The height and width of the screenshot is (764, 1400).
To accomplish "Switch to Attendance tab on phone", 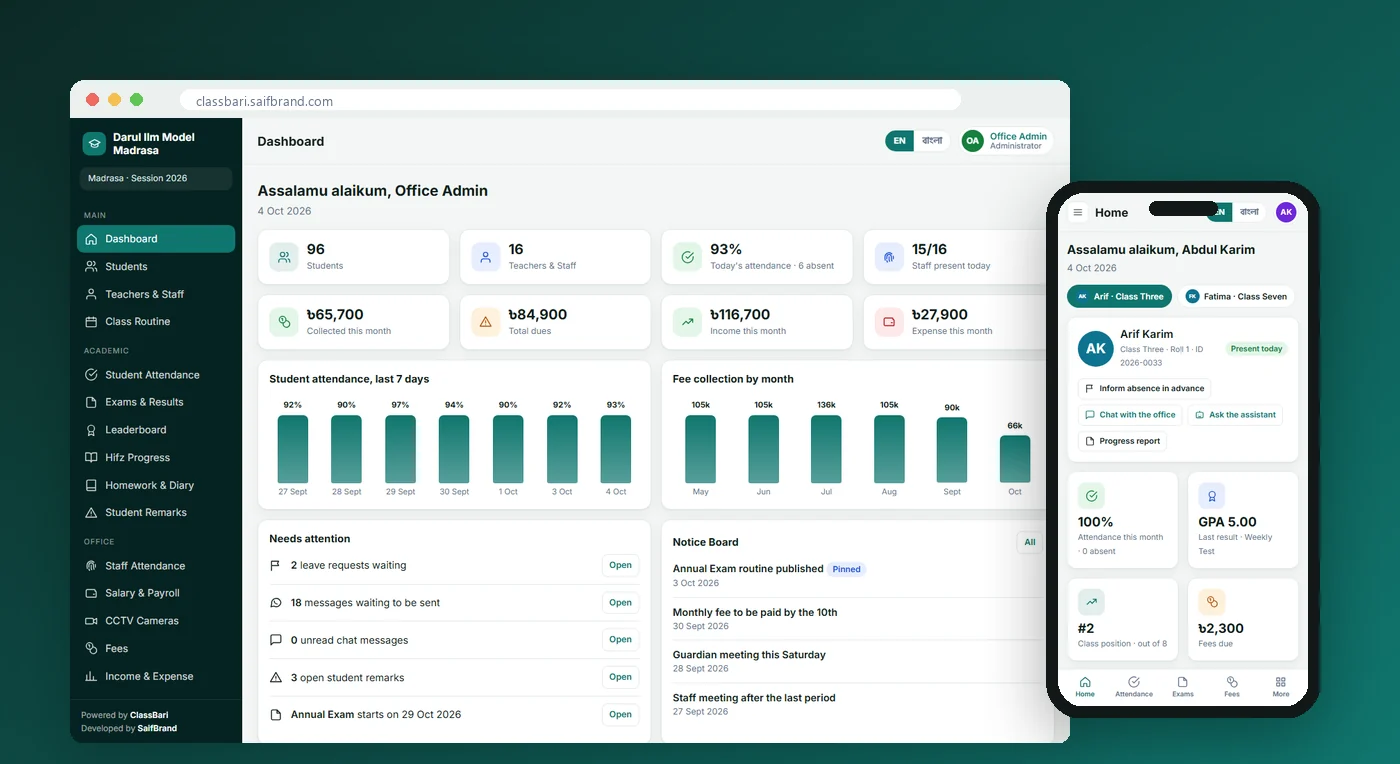I will 1134,687.
